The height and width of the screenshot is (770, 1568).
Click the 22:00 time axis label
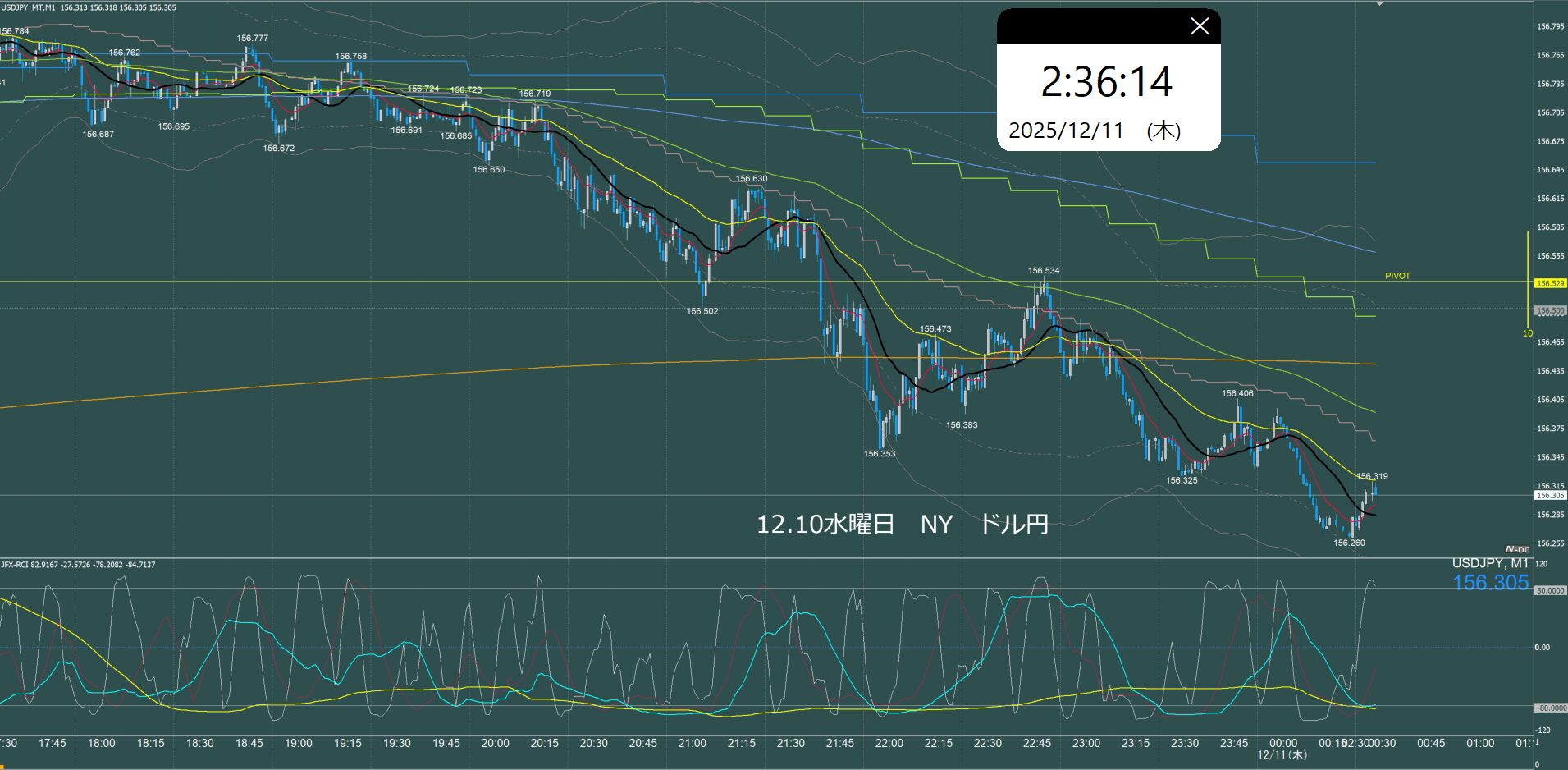pos(889,743)
